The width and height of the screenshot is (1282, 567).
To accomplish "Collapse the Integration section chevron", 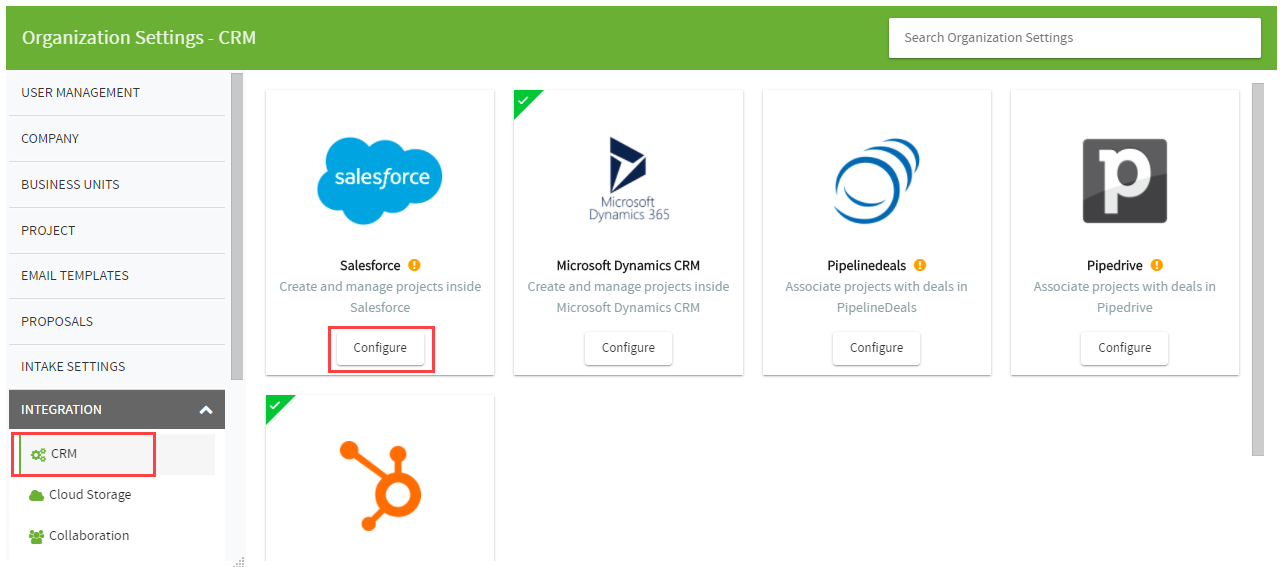I will pyautogui.click(x=206, y=410).
